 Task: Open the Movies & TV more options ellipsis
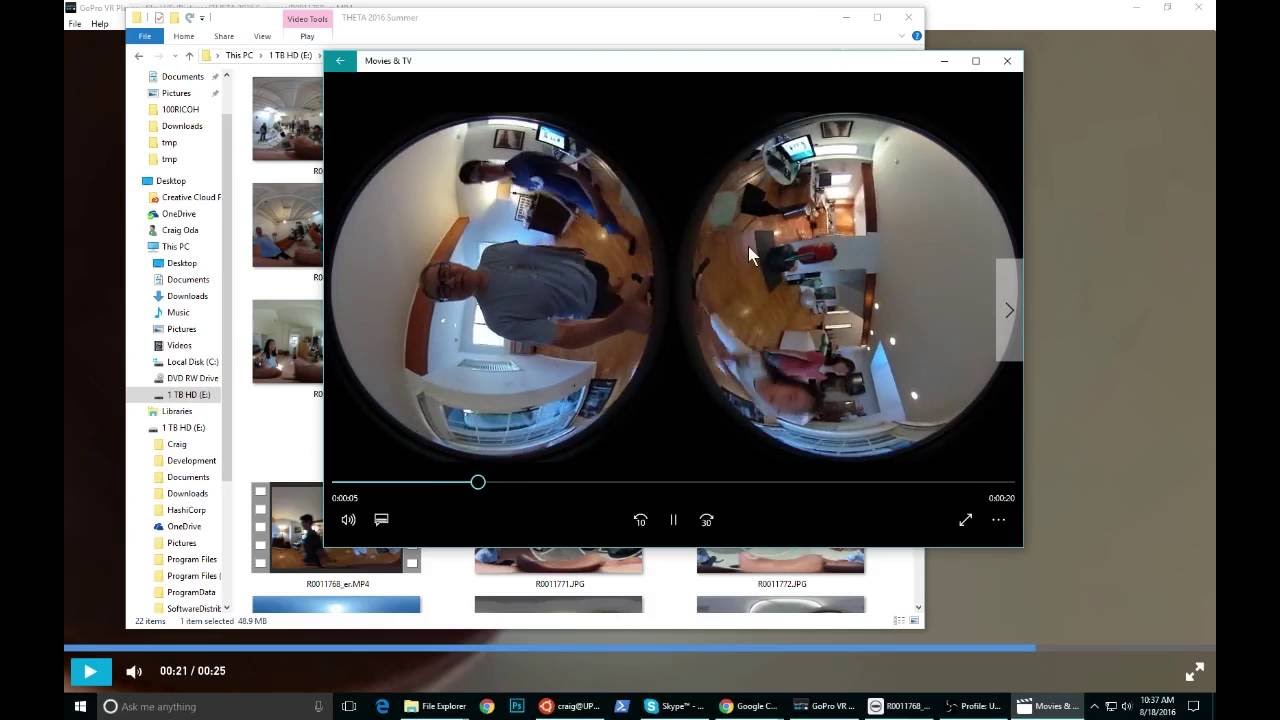998,520
